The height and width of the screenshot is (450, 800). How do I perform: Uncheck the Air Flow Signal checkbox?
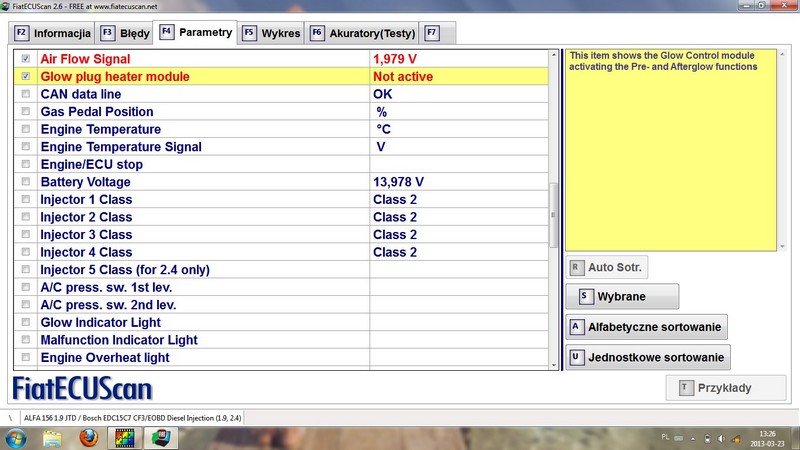(26, 59)
